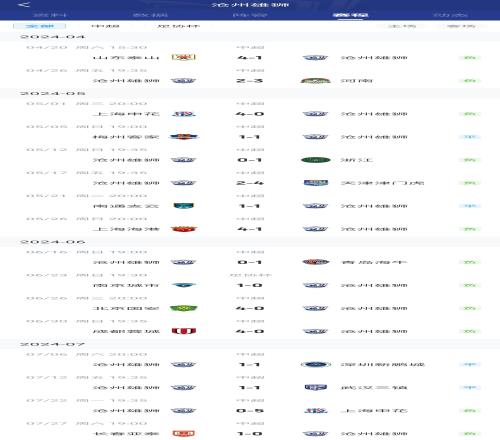
Task: Click the result badge of 成都蓉城 match
Action: 470,331
